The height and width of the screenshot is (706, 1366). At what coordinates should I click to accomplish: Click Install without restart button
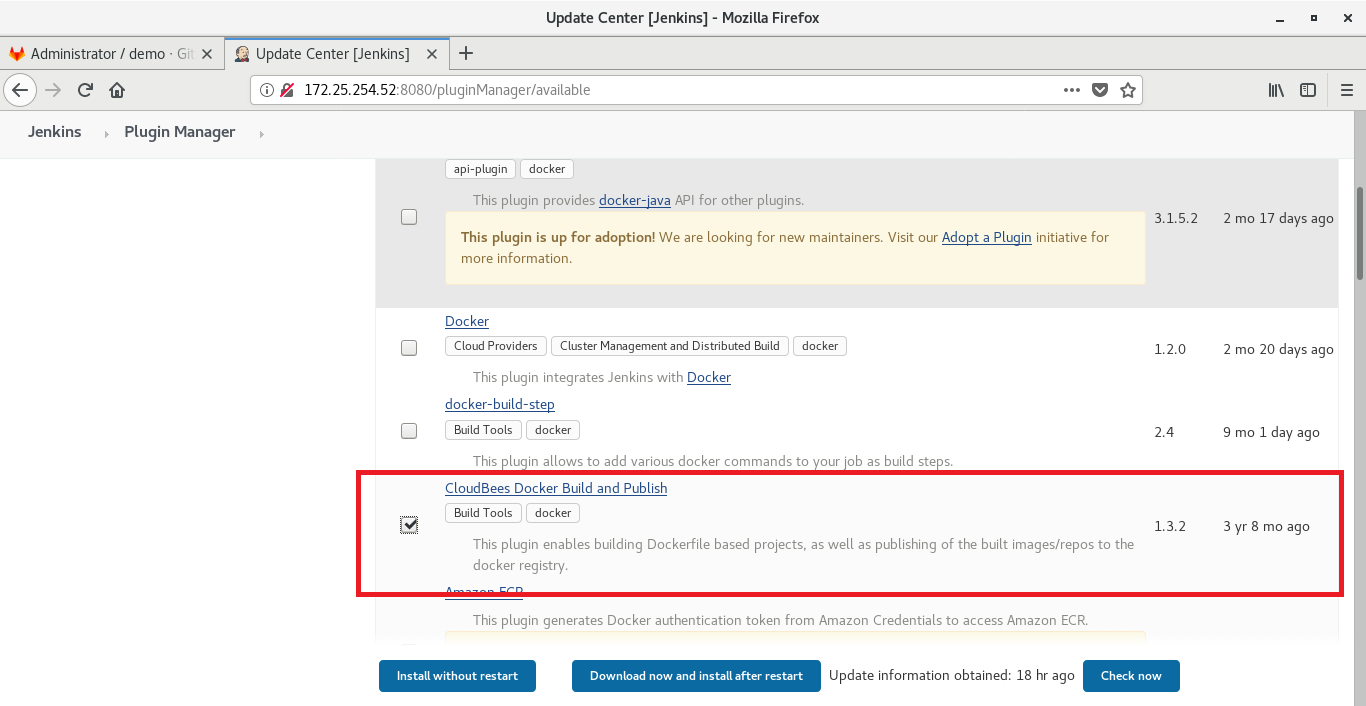point(457,676)
